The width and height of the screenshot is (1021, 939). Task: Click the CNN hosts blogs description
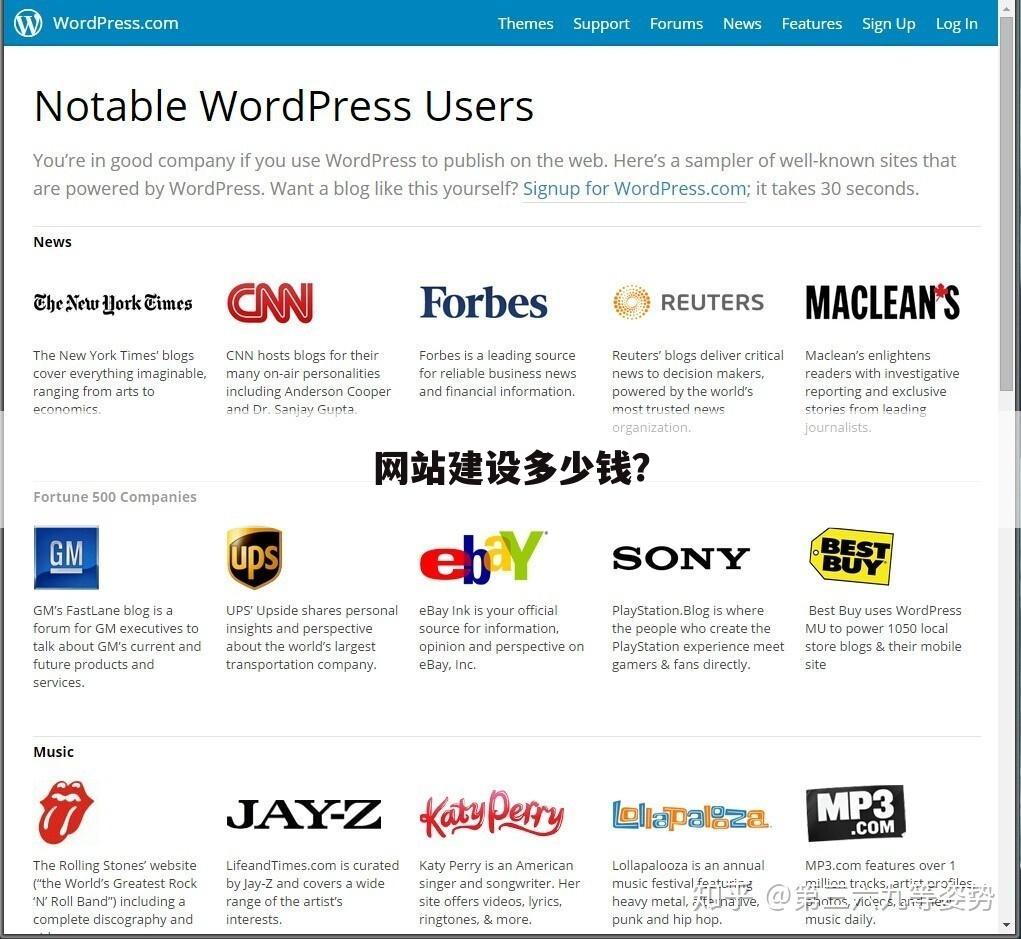[308, 382]
